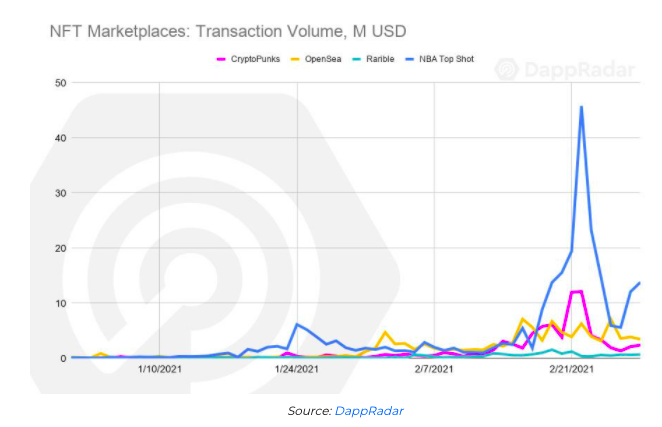
Task: Click the 50 value on y-axis
Action: point(61,83)
